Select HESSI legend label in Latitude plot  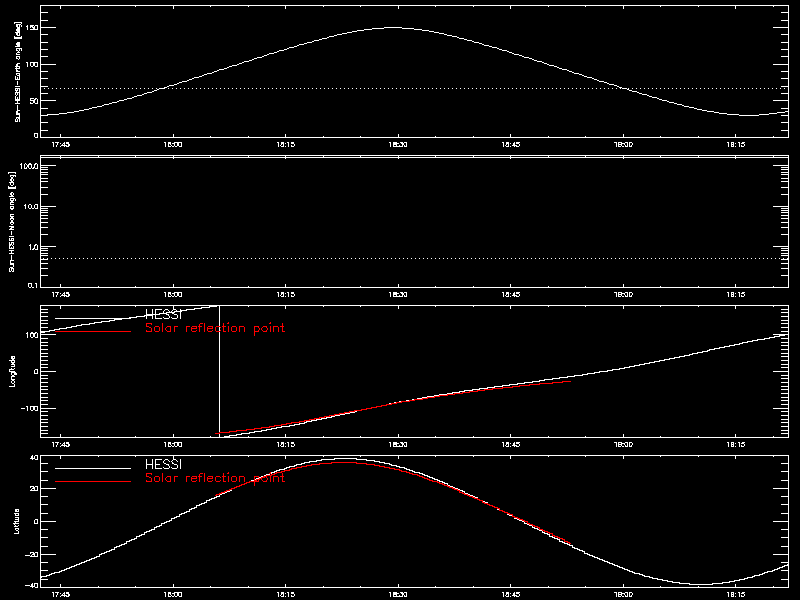[163, 465]
